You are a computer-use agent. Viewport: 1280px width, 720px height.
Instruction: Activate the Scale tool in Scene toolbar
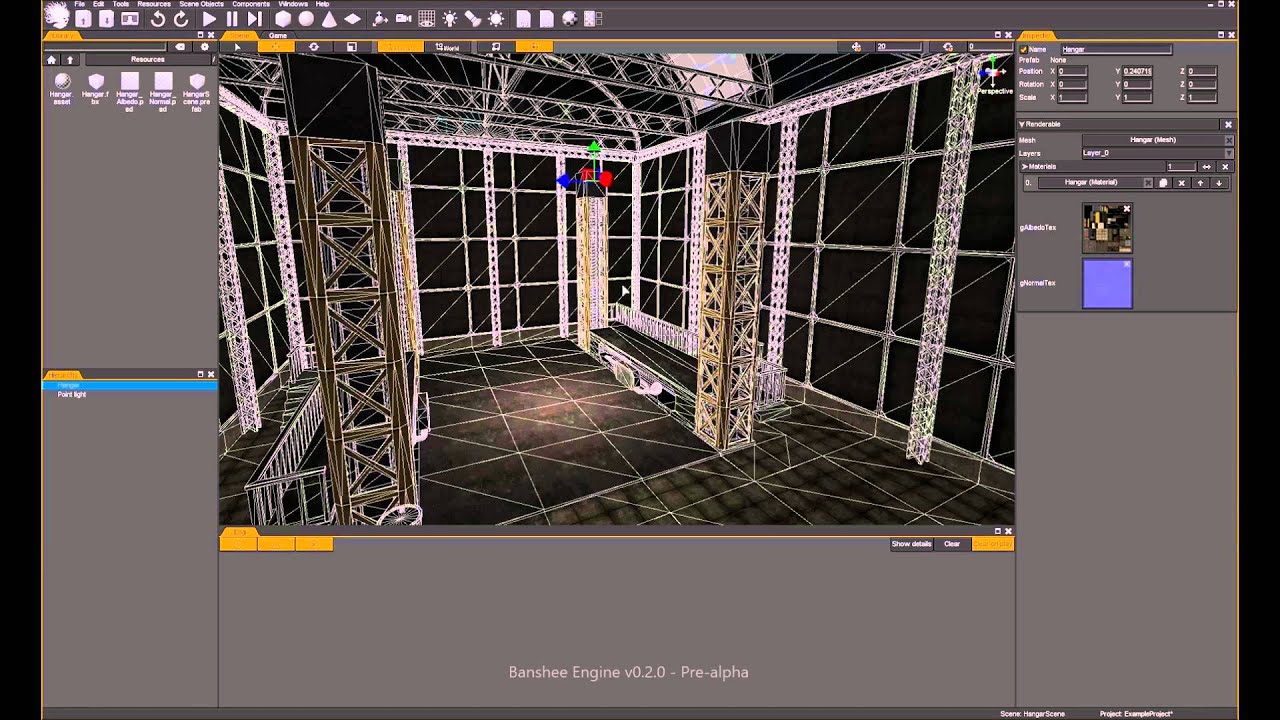point(352,47)
